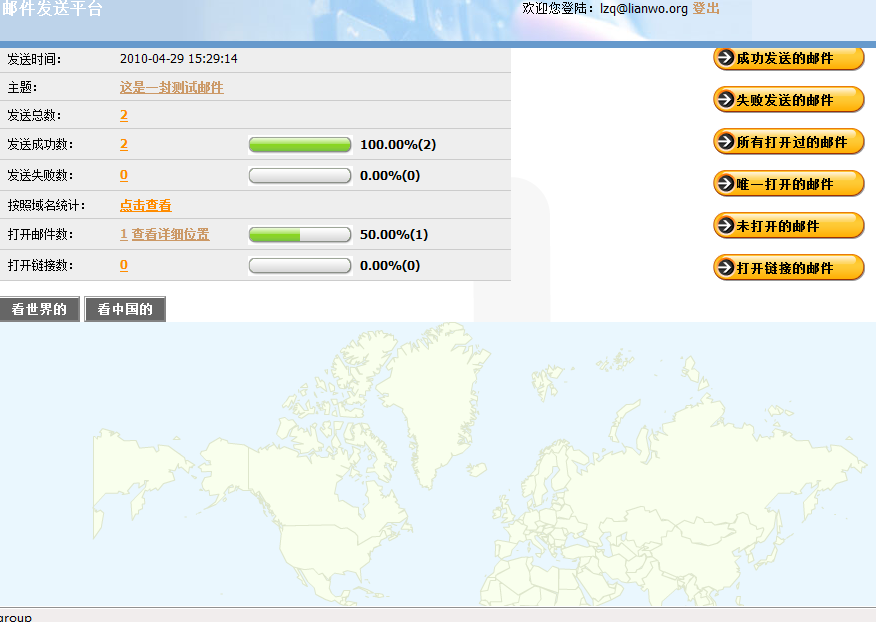This screenshot has height=622, width=876.
Task: Click logged-in account lzq@lianwo.org
Action: (x=644, y=8)
